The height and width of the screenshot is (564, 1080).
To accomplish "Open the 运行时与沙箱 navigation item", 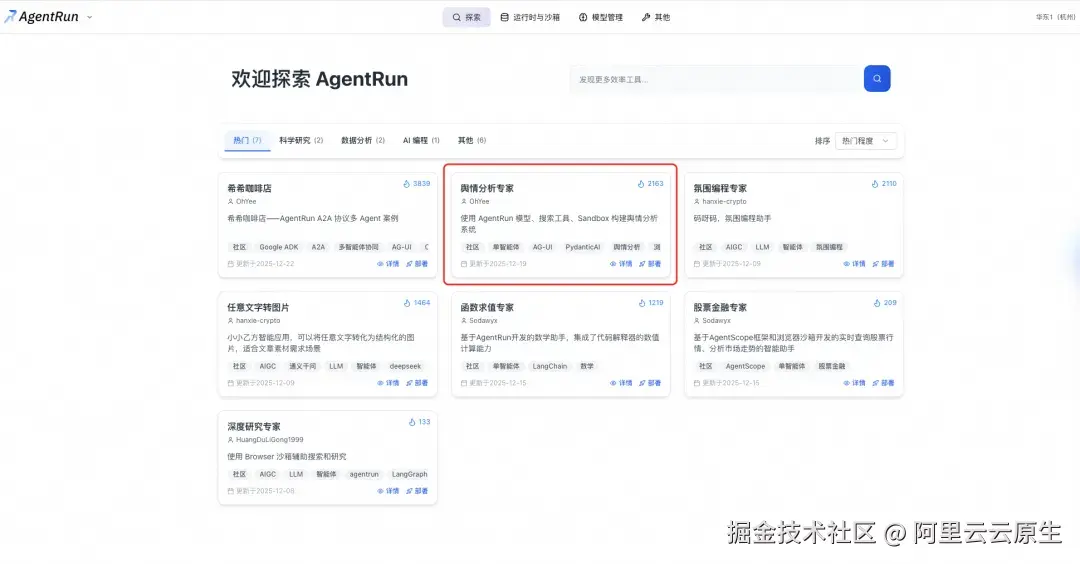I will pos(530,17).
